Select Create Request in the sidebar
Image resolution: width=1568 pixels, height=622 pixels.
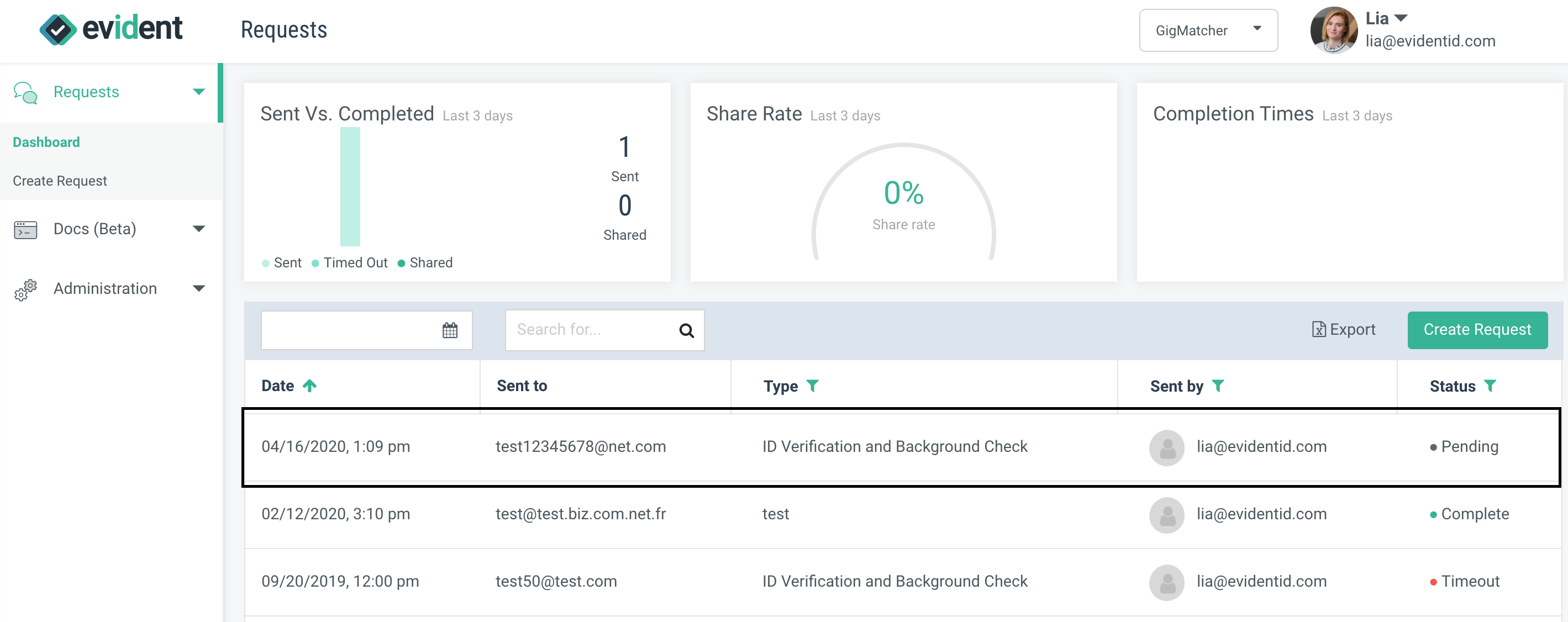pos(59,180)
